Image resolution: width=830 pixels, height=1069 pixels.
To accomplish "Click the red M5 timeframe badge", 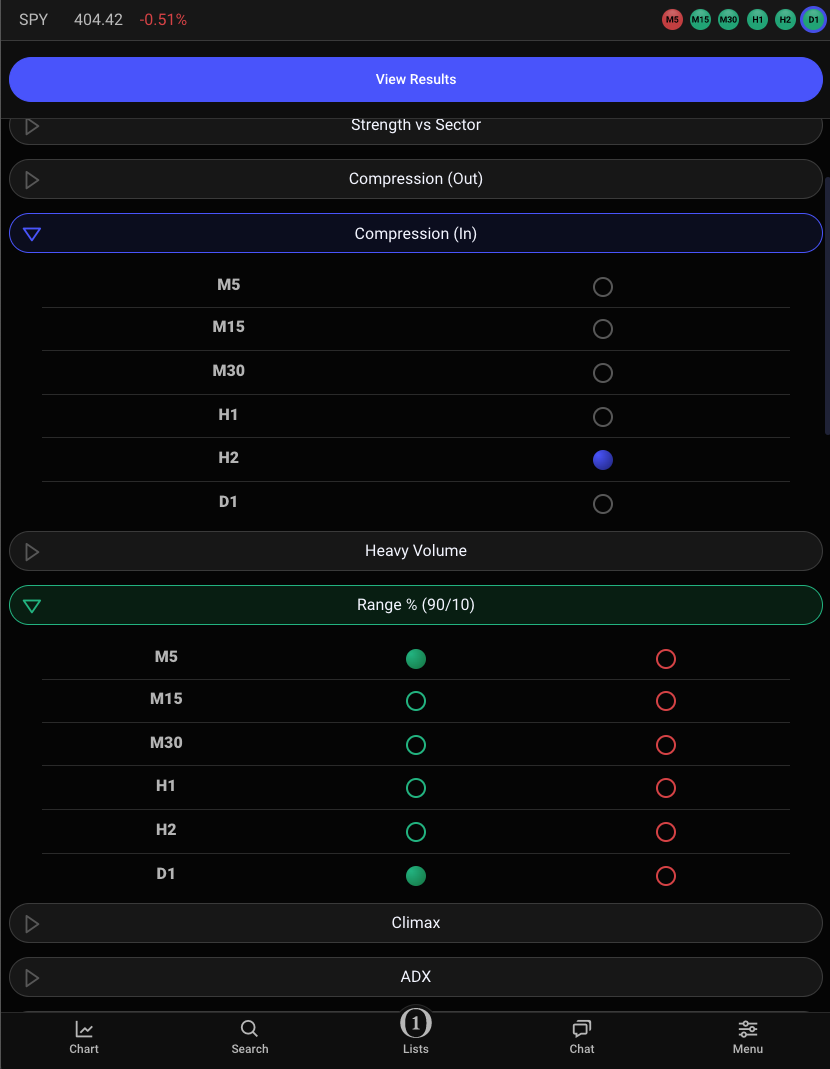I will tap(672, 19).
